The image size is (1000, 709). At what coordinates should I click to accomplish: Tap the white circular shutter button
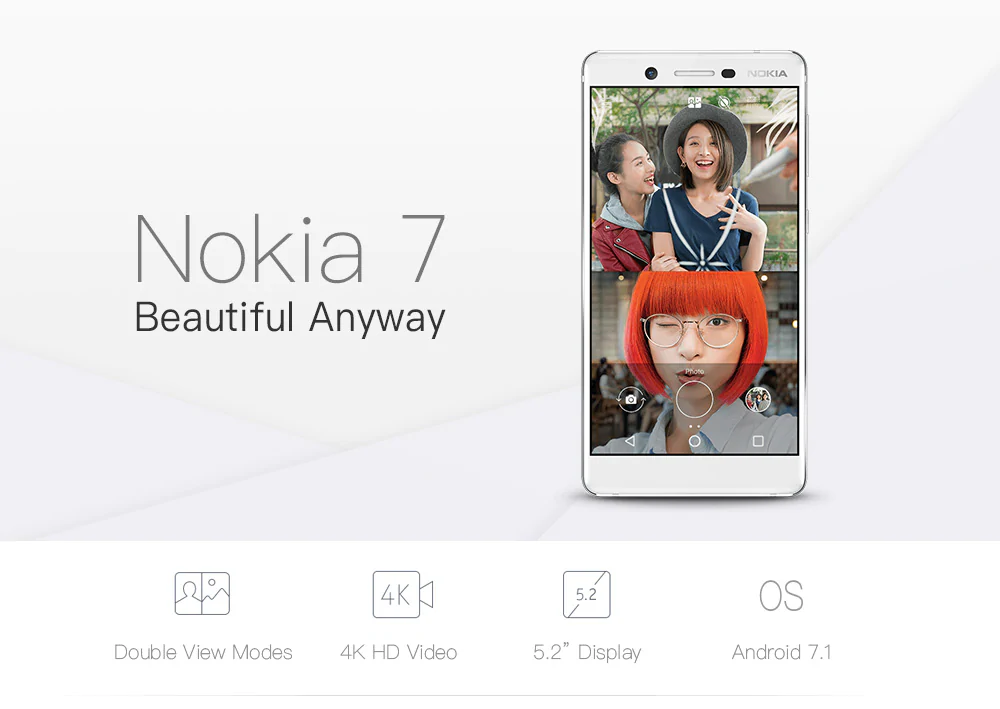[x=695, y=399]
